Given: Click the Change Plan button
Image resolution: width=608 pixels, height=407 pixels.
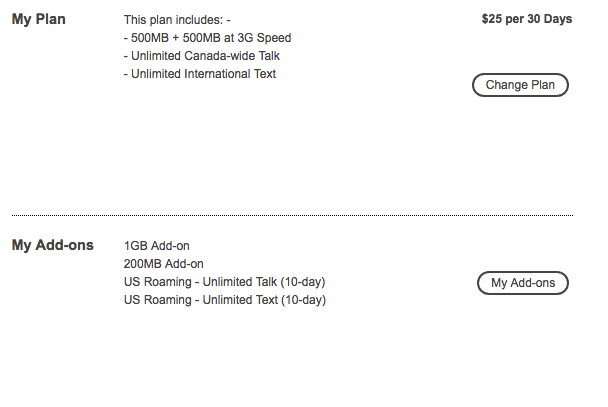Looking at the screenshot, I should (520, 85).
